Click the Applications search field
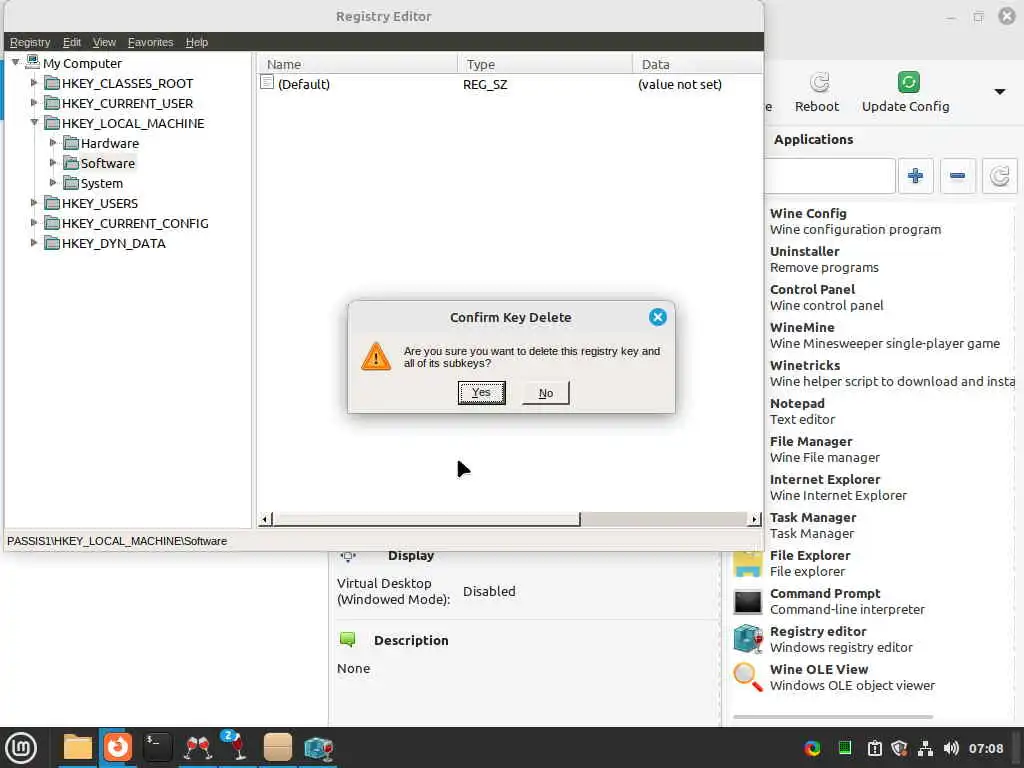This screenshot has width=1024, height=768. pos(829,176)
